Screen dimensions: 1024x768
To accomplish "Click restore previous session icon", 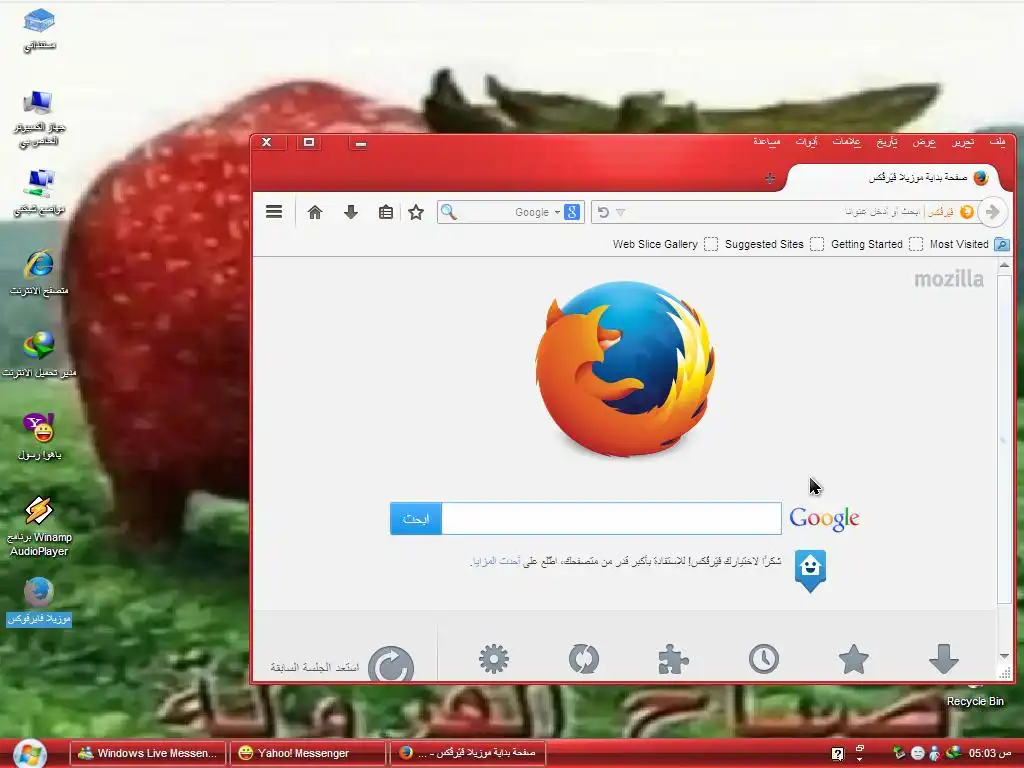I will [x=391, y=664].
